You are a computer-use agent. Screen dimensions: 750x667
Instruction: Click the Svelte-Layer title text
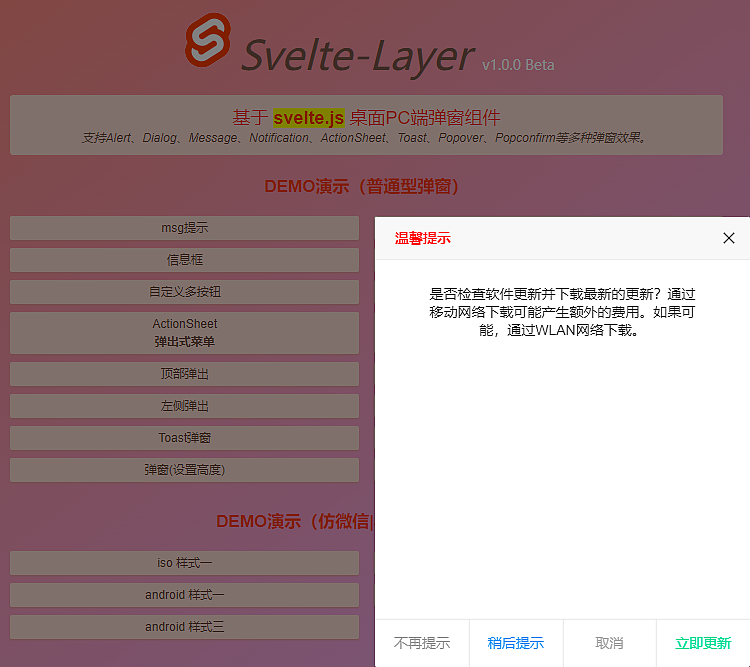click(x=358, y=56)
